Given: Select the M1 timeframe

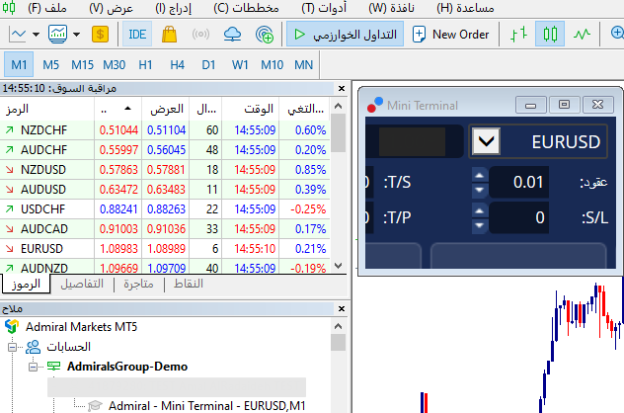Looking at the screenshot, I should click(x=19, y=64).
